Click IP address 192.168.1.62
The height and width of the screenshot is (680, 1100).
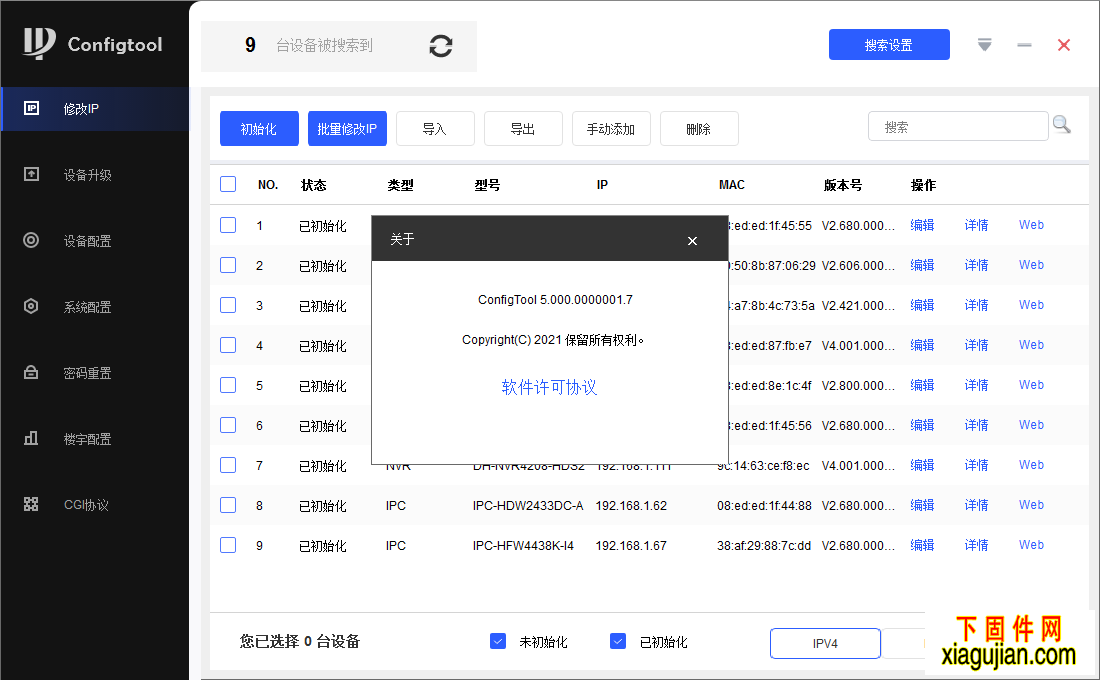point(631,505)
